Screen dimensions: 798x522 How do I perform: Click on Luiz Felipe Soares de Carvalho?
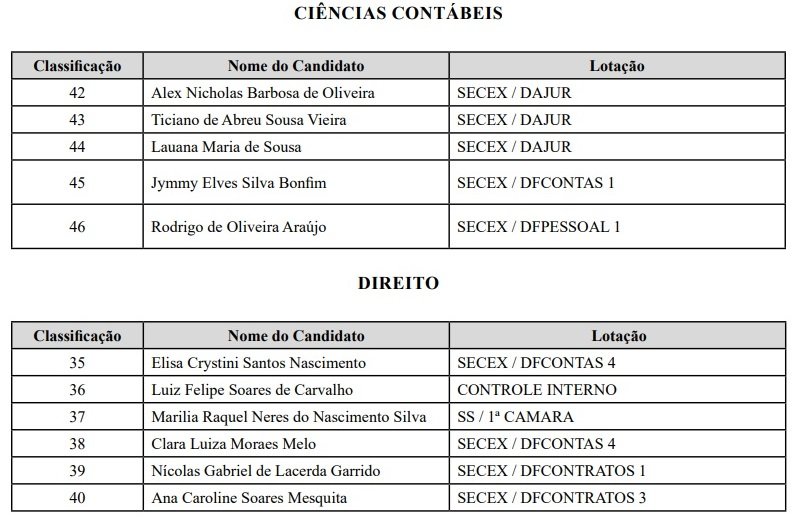tap(252, 390)
